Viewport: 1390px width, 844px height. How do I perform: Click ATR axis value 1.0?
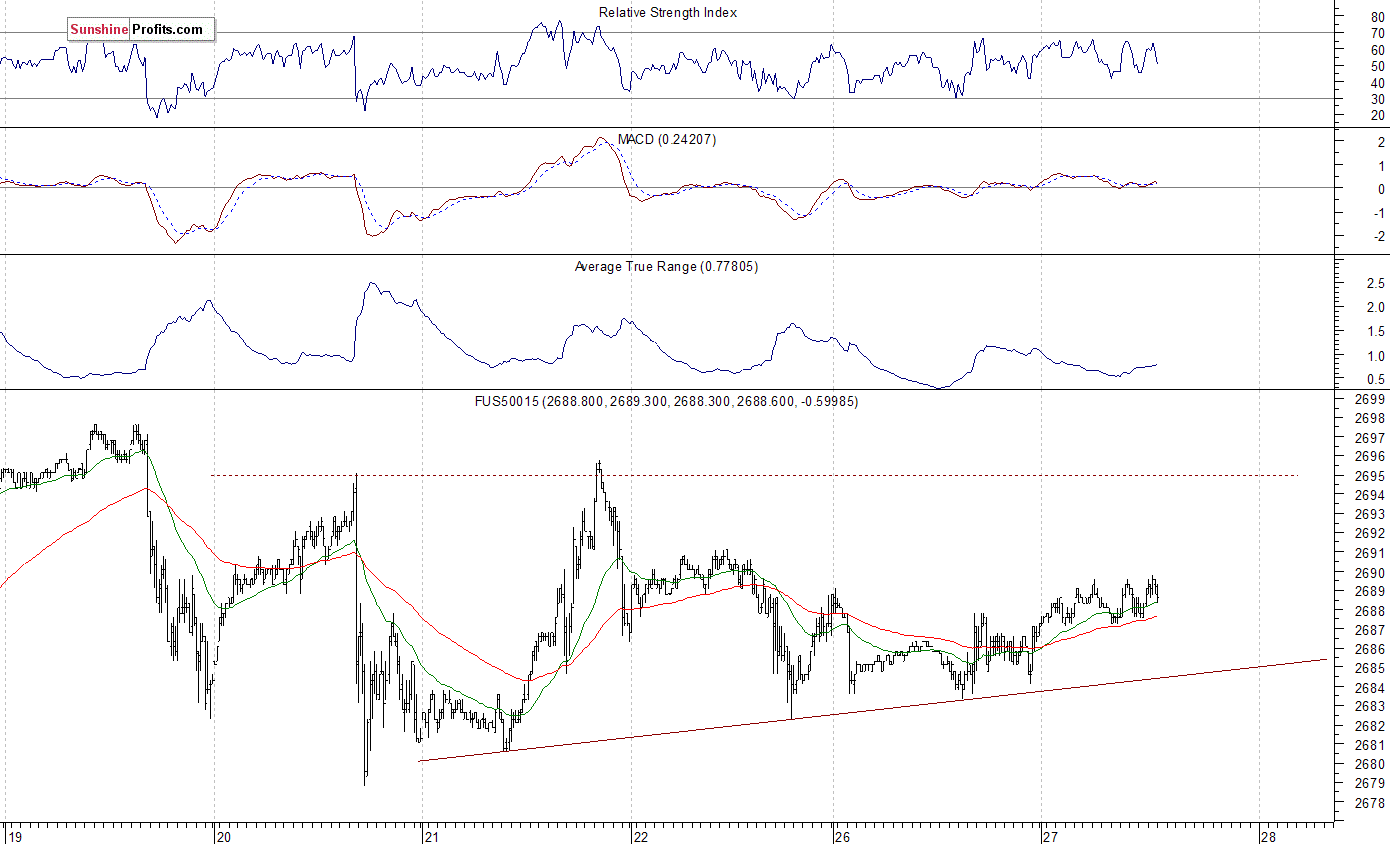tap(1375, 356)
